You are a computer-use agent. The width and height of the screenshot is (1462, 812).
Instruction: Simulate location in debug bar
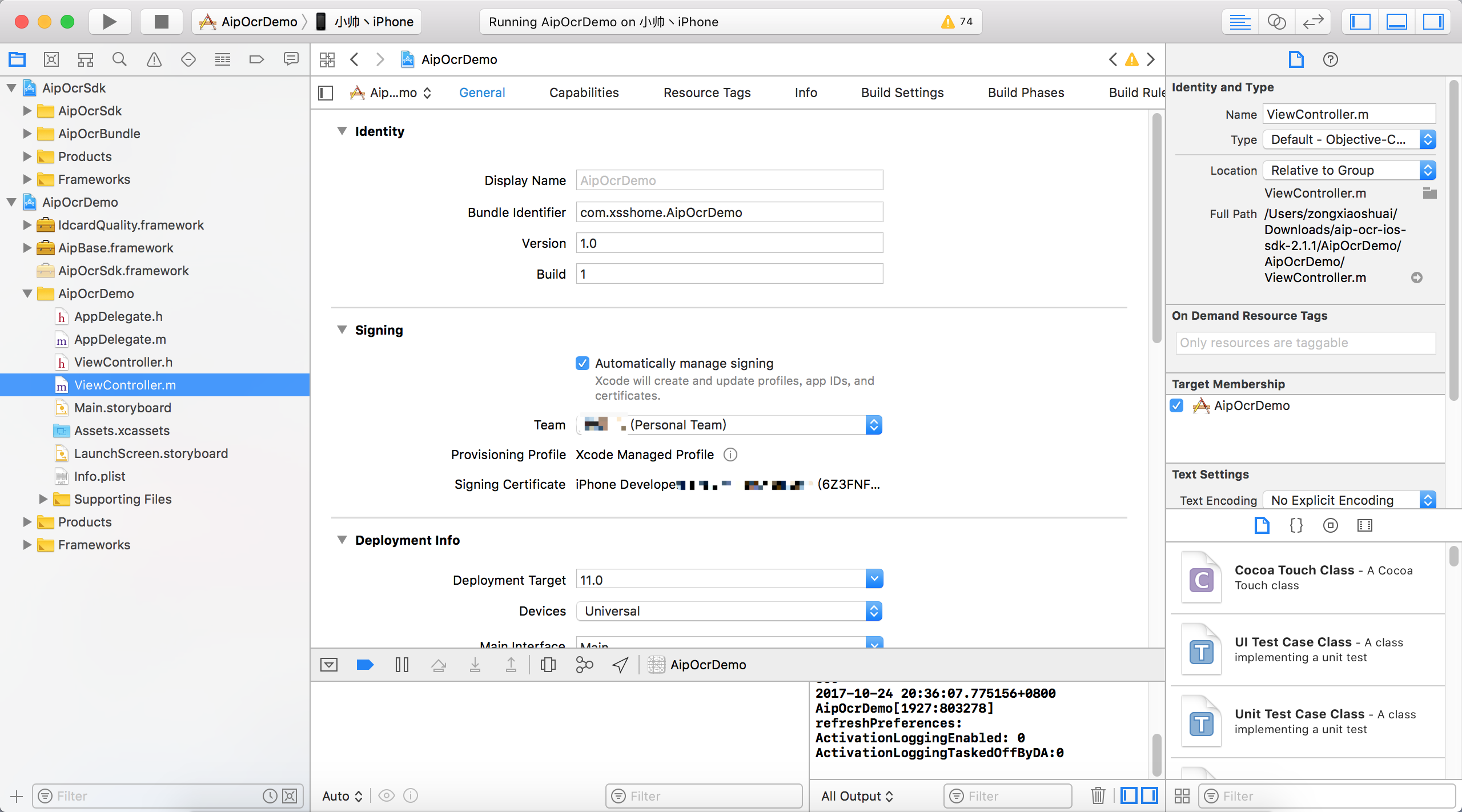coord(621,665)
